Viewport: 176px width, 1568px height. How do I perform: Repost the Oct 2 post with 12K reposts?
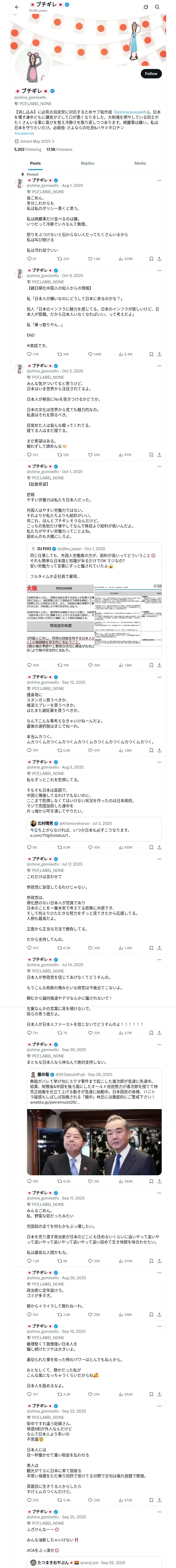(63, 455)
